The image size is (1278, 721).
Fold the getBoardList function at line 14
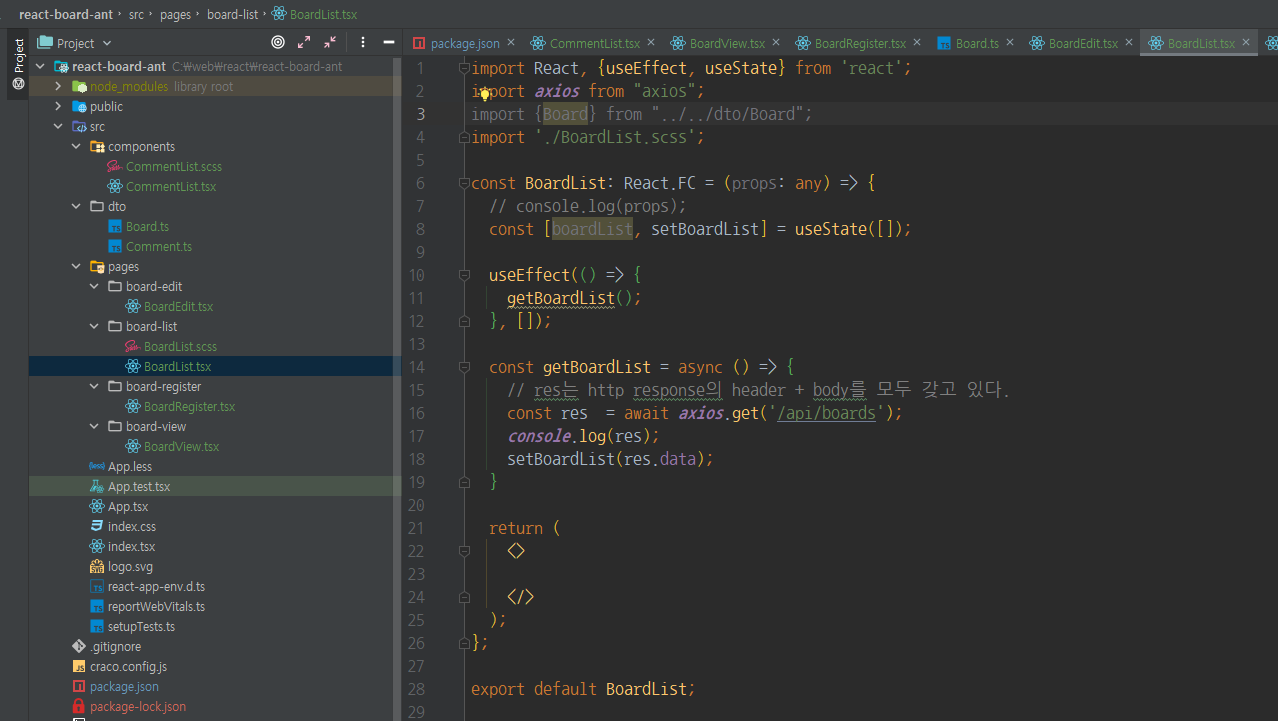464,367
